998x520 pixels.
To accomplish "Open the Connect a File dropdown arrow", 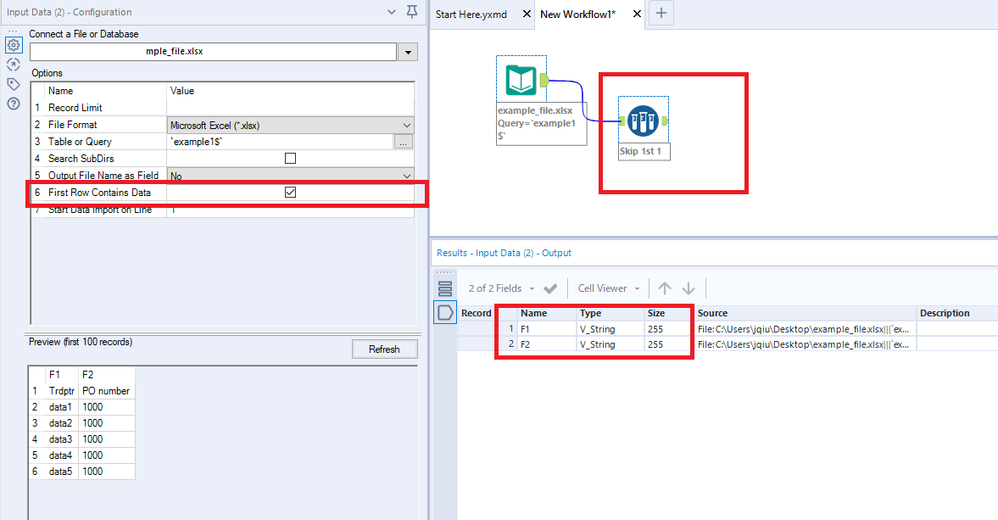I will (x=408, y=52).
